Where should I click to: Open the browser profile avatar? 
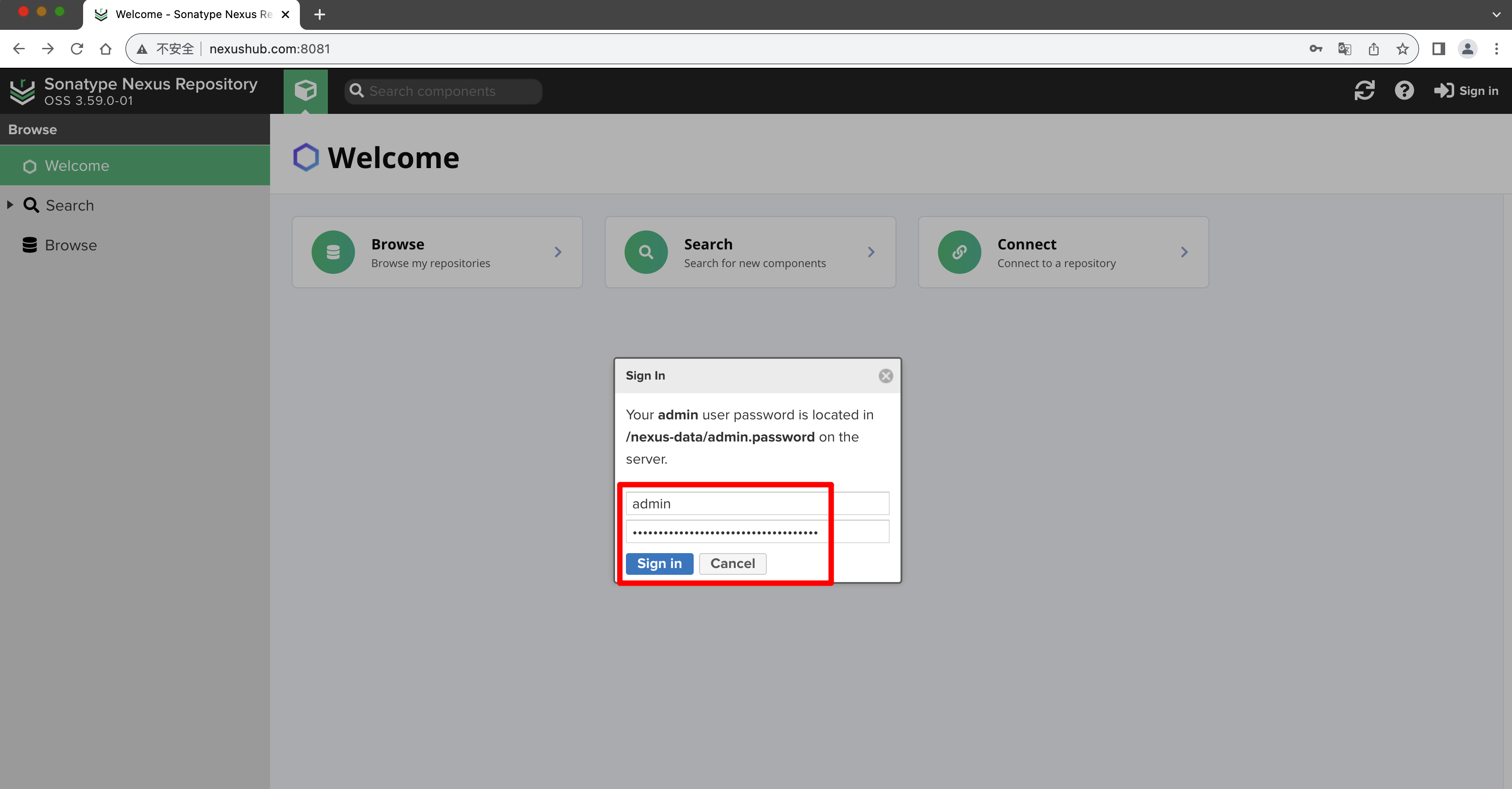coord(1467,49)
